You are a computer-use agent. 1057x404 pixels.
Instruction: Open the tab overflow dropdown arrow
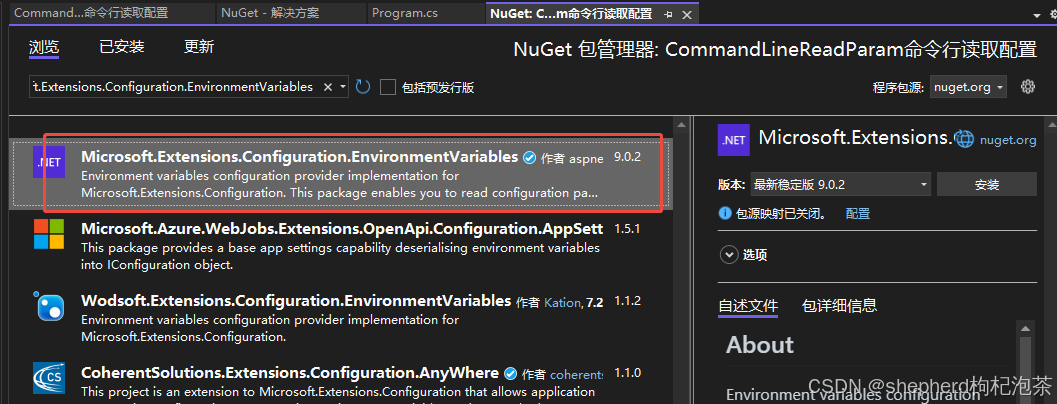1036,15
